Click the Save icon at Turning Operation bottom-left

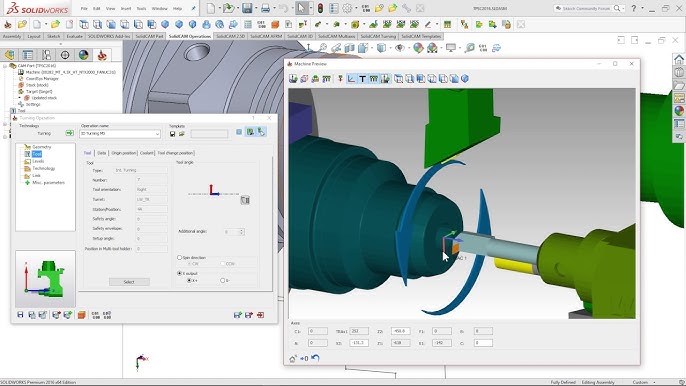click(x=20, y=315)
